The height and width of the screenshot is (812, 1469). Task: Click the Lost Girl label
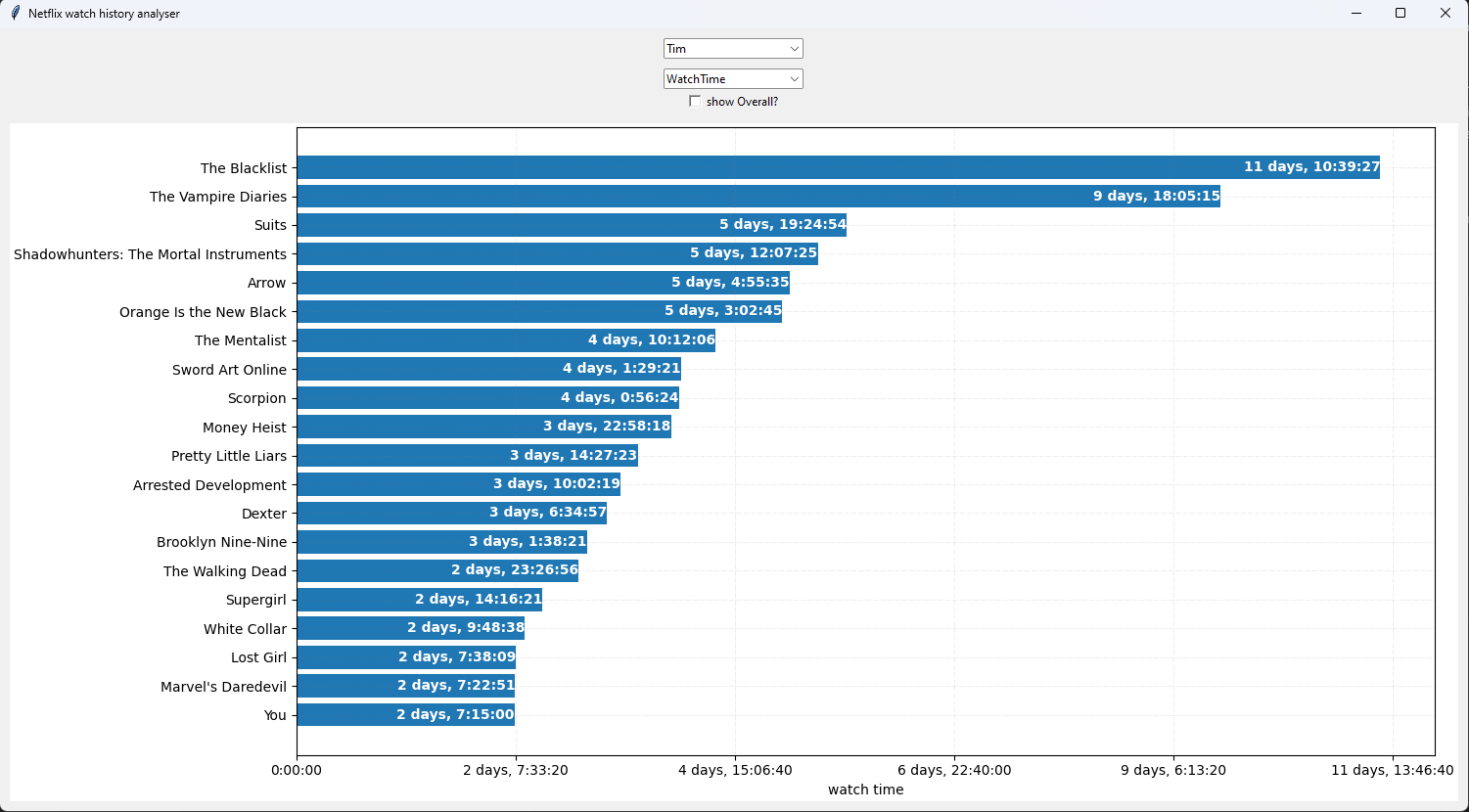tap(258, 657)
